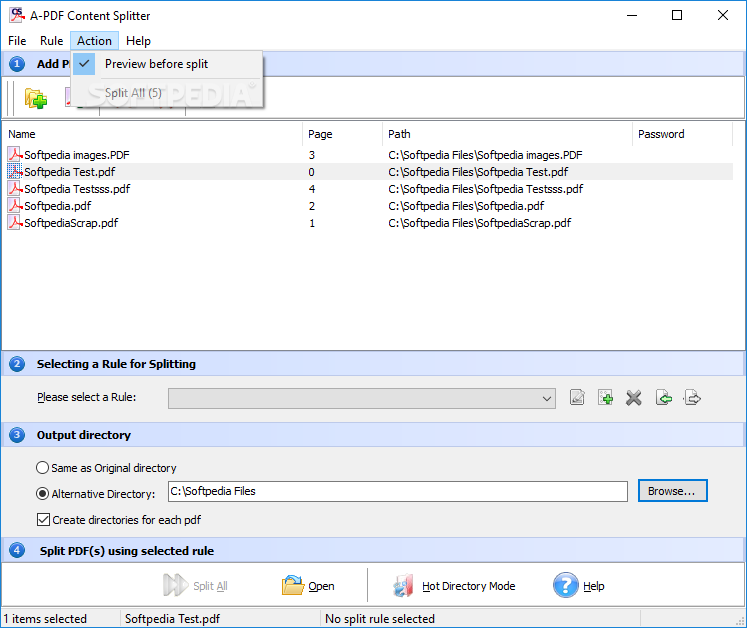The height and width of the screenshot is (628, 747).
Task: Click the PDF icon beside Softpedia.pdf
Action: point(15,206)
